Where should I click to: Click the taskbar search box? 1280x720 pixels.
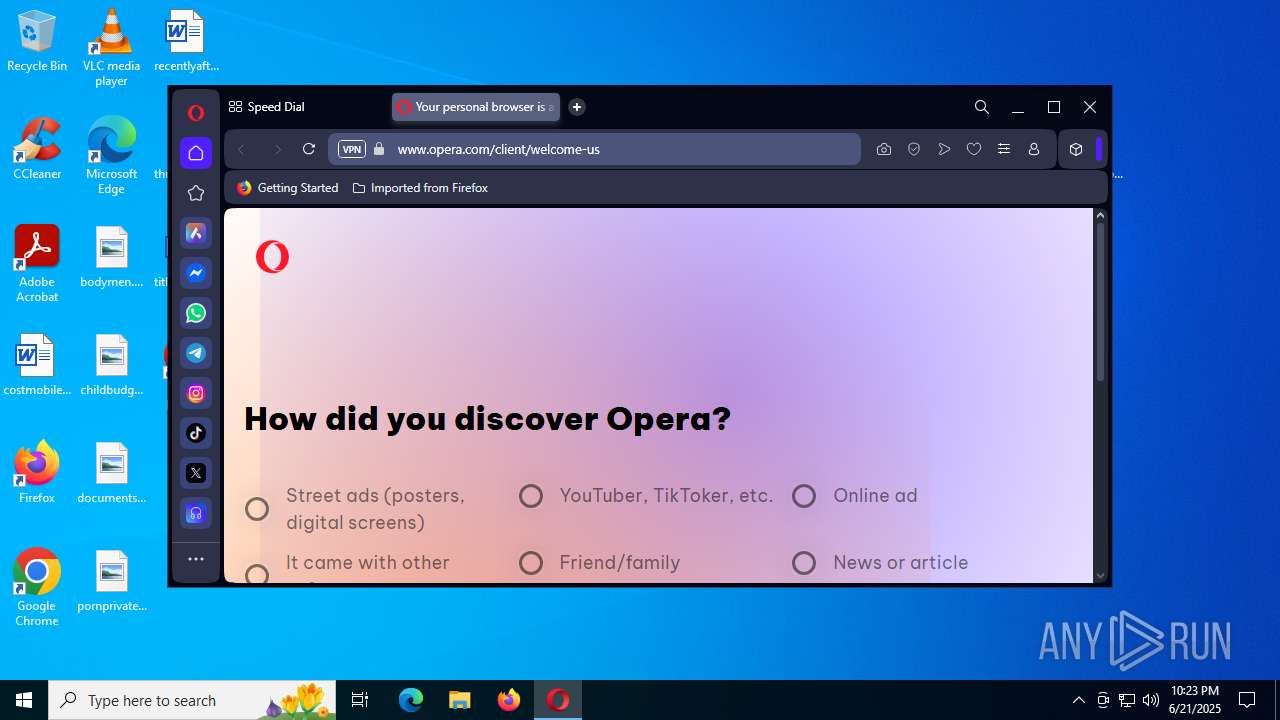coord(194,700)
